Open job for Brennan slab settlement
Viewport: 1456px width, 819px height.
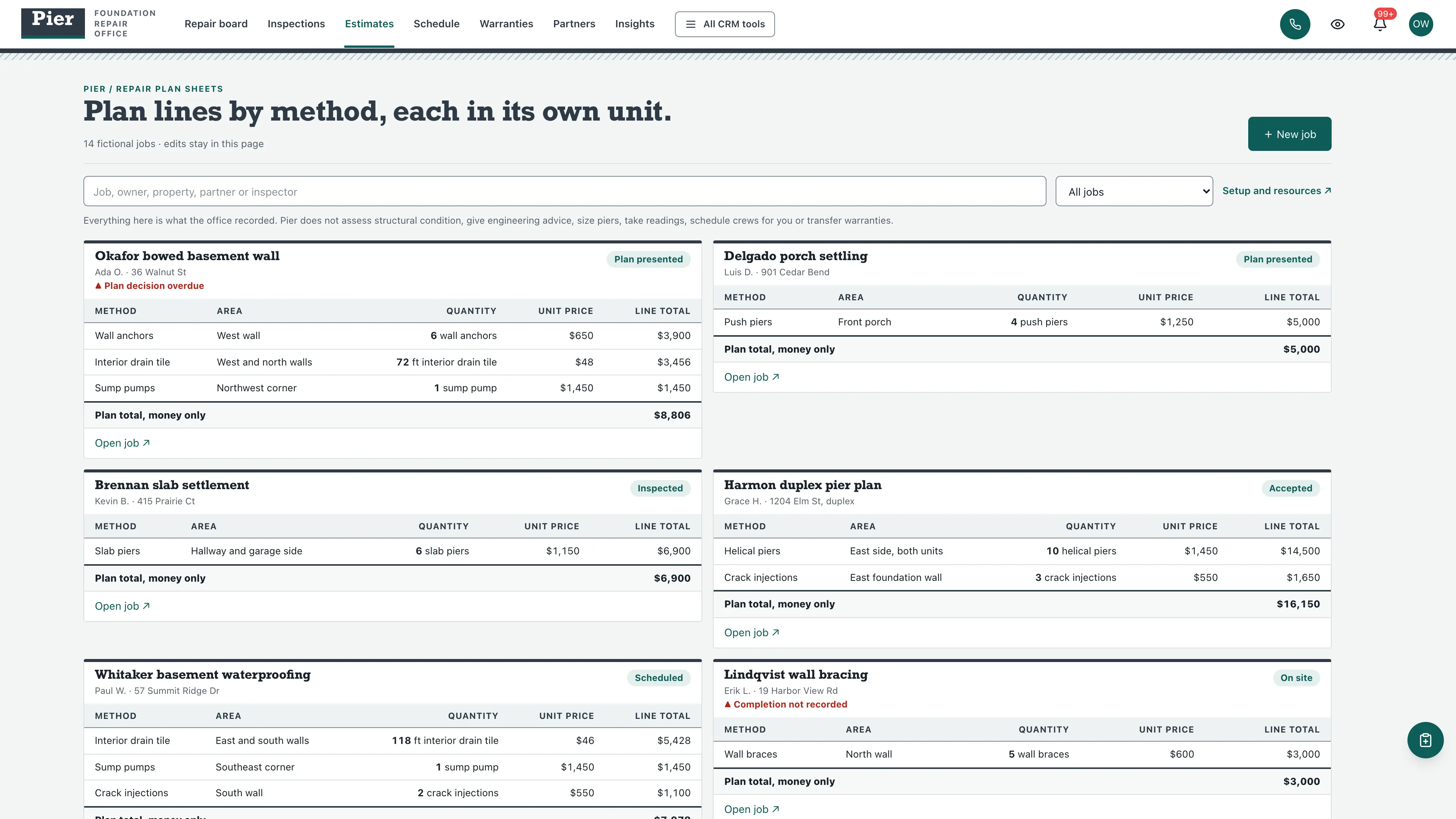click(122, 606)
